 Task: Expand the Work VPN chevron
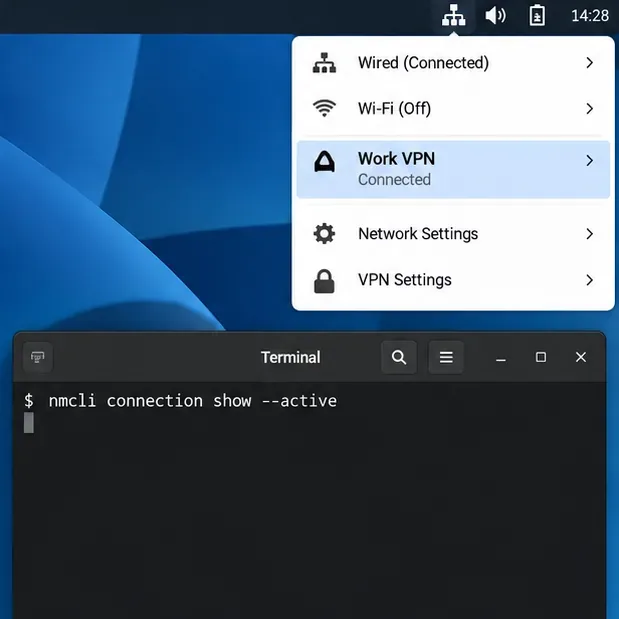pyautogui.click(x=589, y=160)
